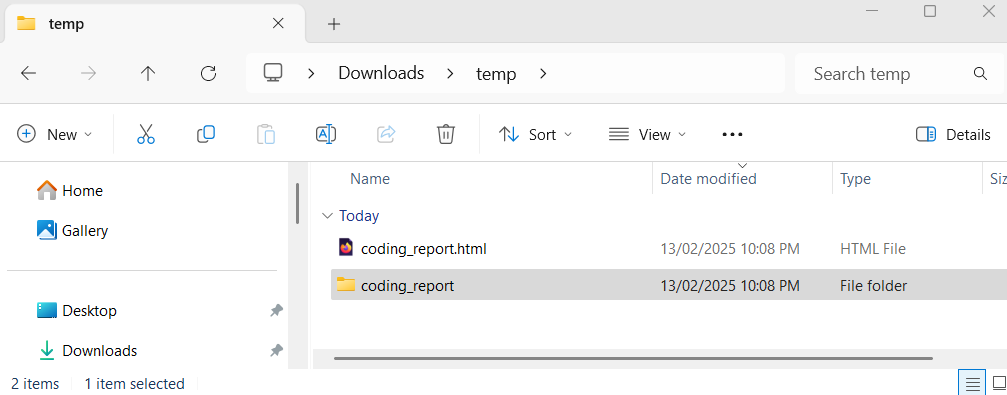
Task: Click date of coding_report folder row
Action: pos(730,286)
